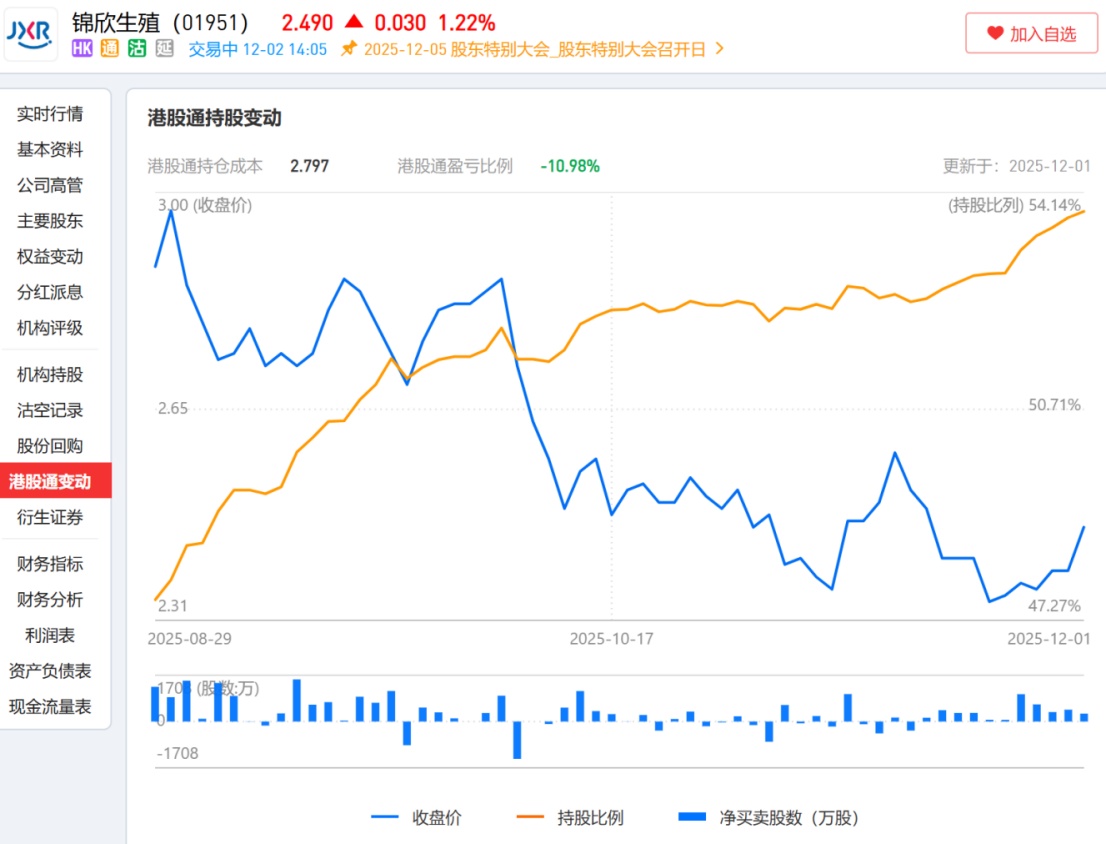Open the 2025-12-05 股东特别大会 announcement link
1106x844 pixels.
pos(535,49)
